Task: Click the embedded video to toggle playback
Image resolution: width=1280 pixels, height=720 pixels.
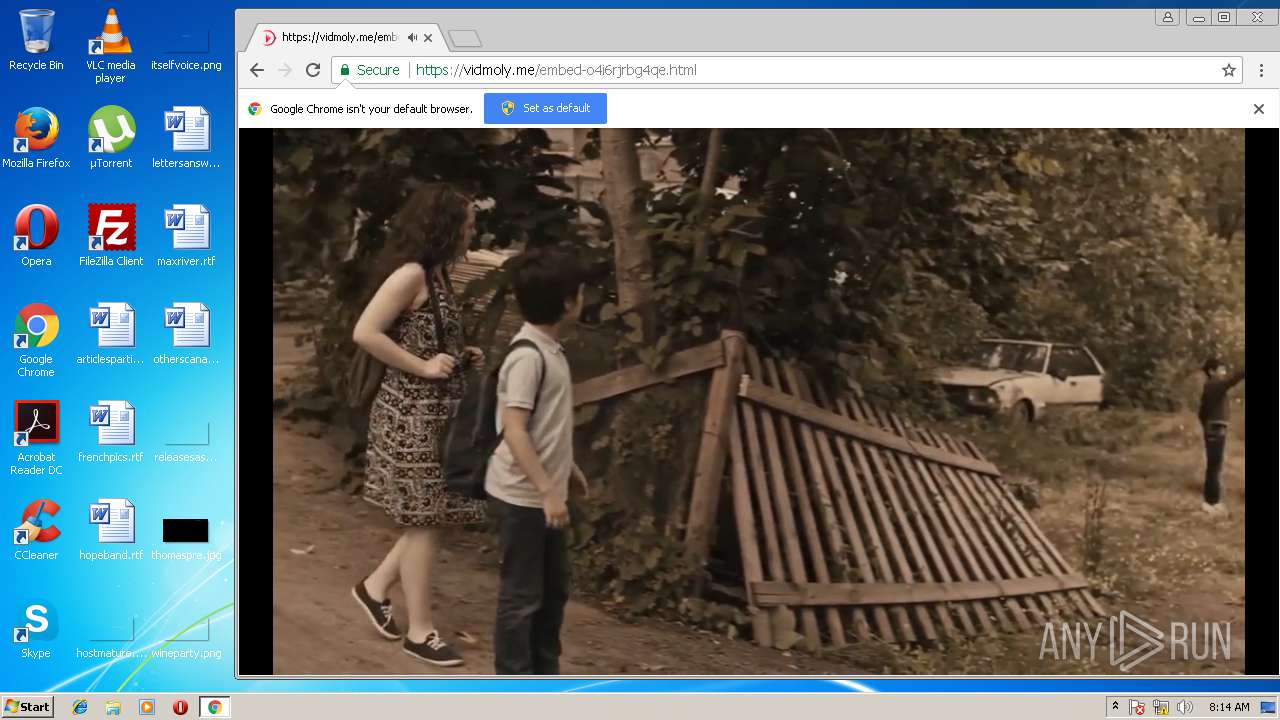Action: pyautogui.click(x=759, y=401)
